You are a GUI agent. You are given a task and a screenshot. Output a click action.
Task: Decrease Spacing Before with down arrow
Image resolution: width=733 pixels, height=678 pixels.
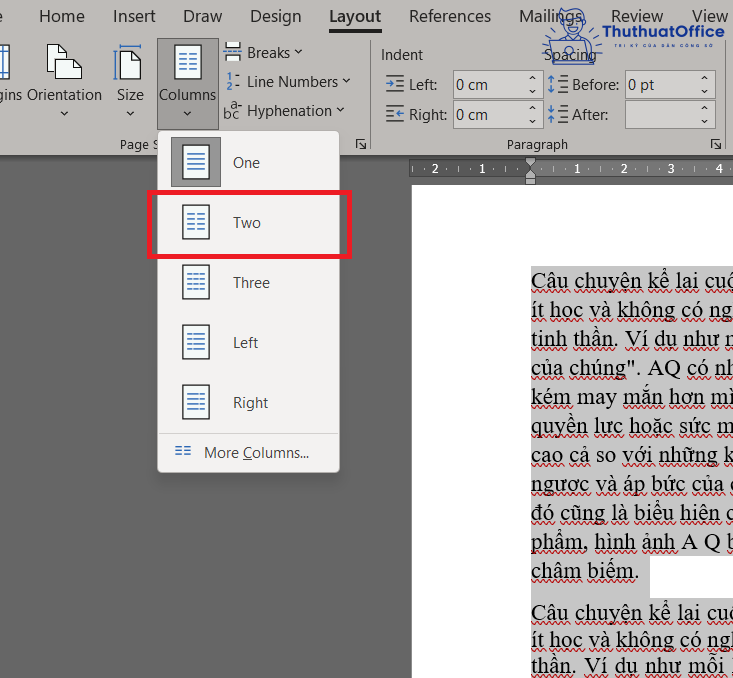point(704,92)
